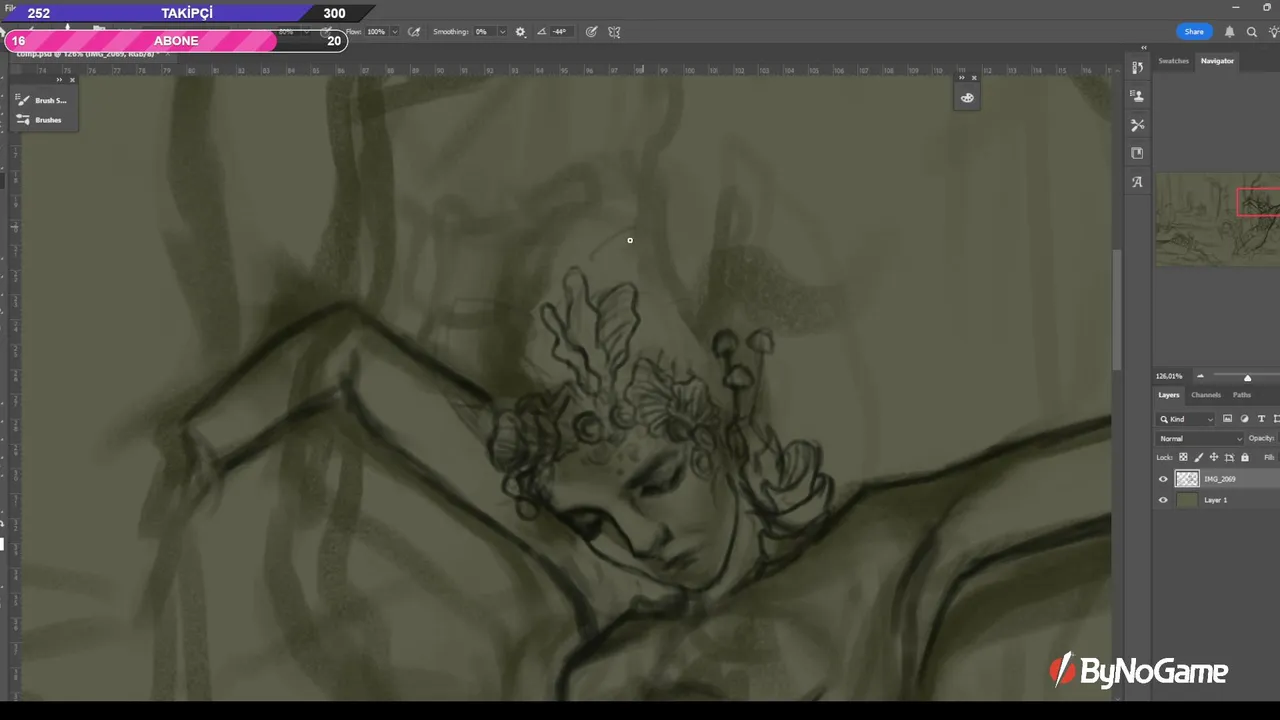The width and height of the screenshot is (1280, 720).
Task: Open the smoothing options gear
Action: tap(520, 32)
